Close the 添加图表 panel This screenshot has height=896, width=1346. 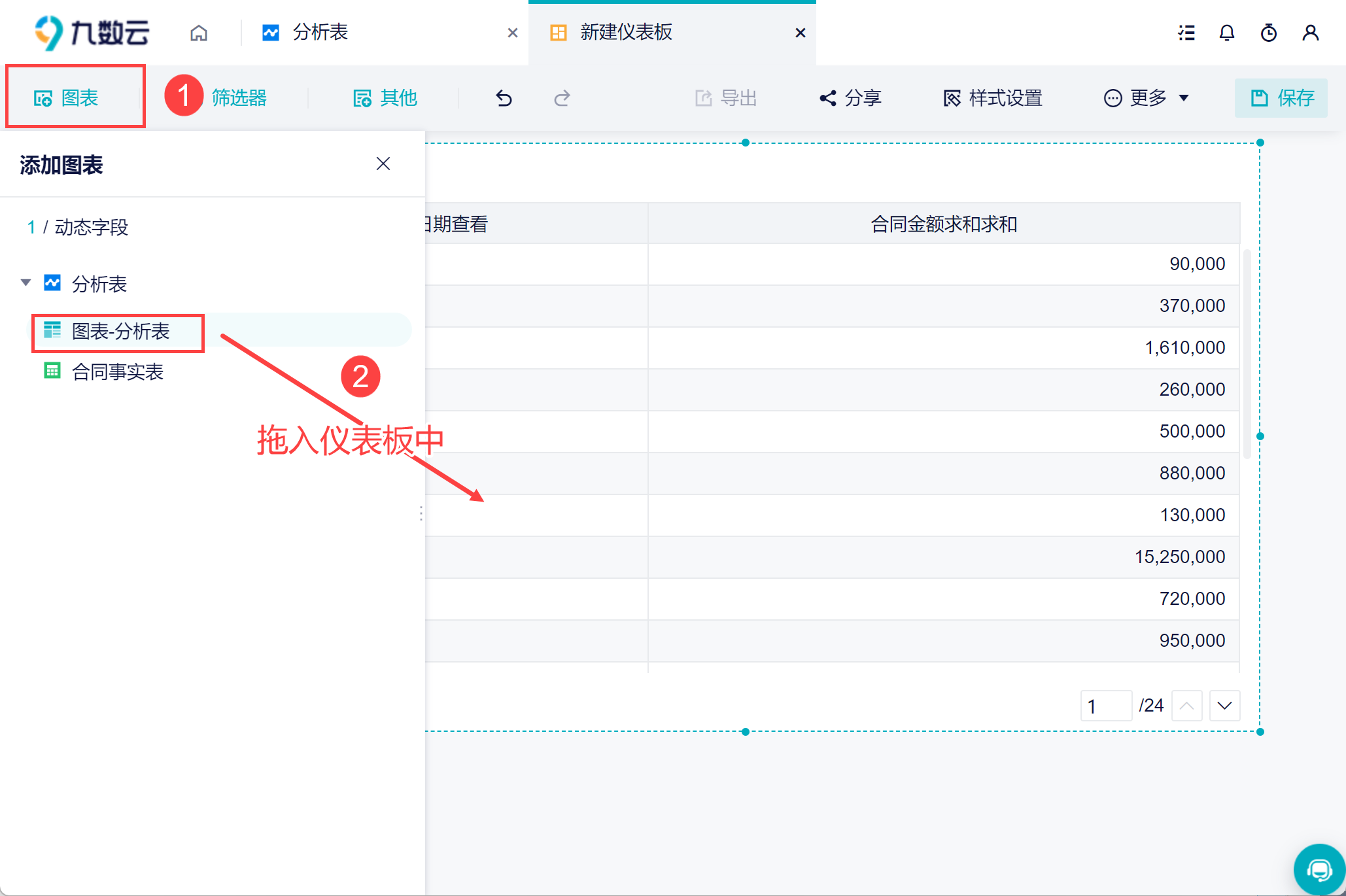pyautogui.click(x=383, y=164)
